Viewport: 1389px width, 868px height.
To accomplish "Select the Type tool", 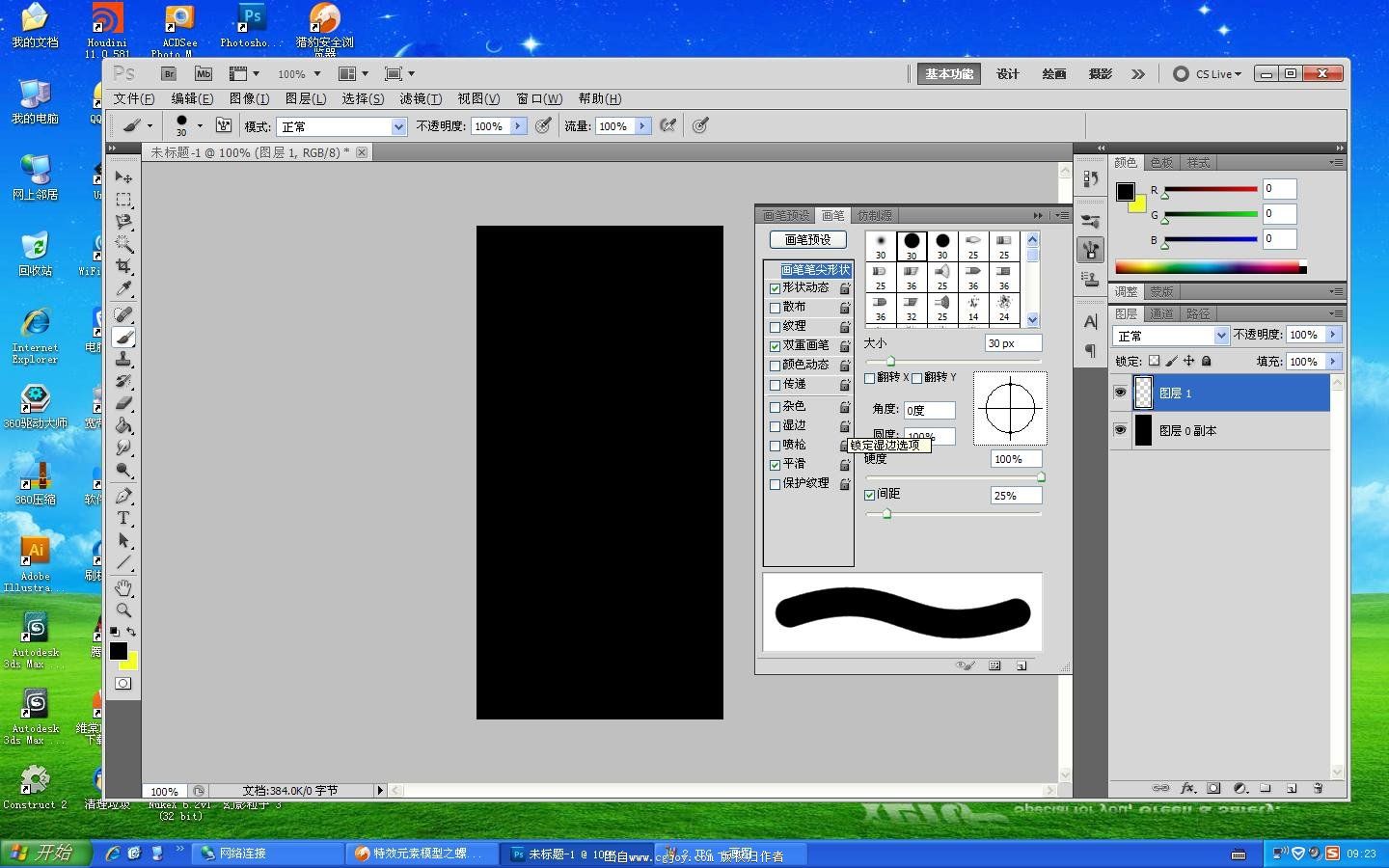I will pyautogui.click(x=123, y=518).
